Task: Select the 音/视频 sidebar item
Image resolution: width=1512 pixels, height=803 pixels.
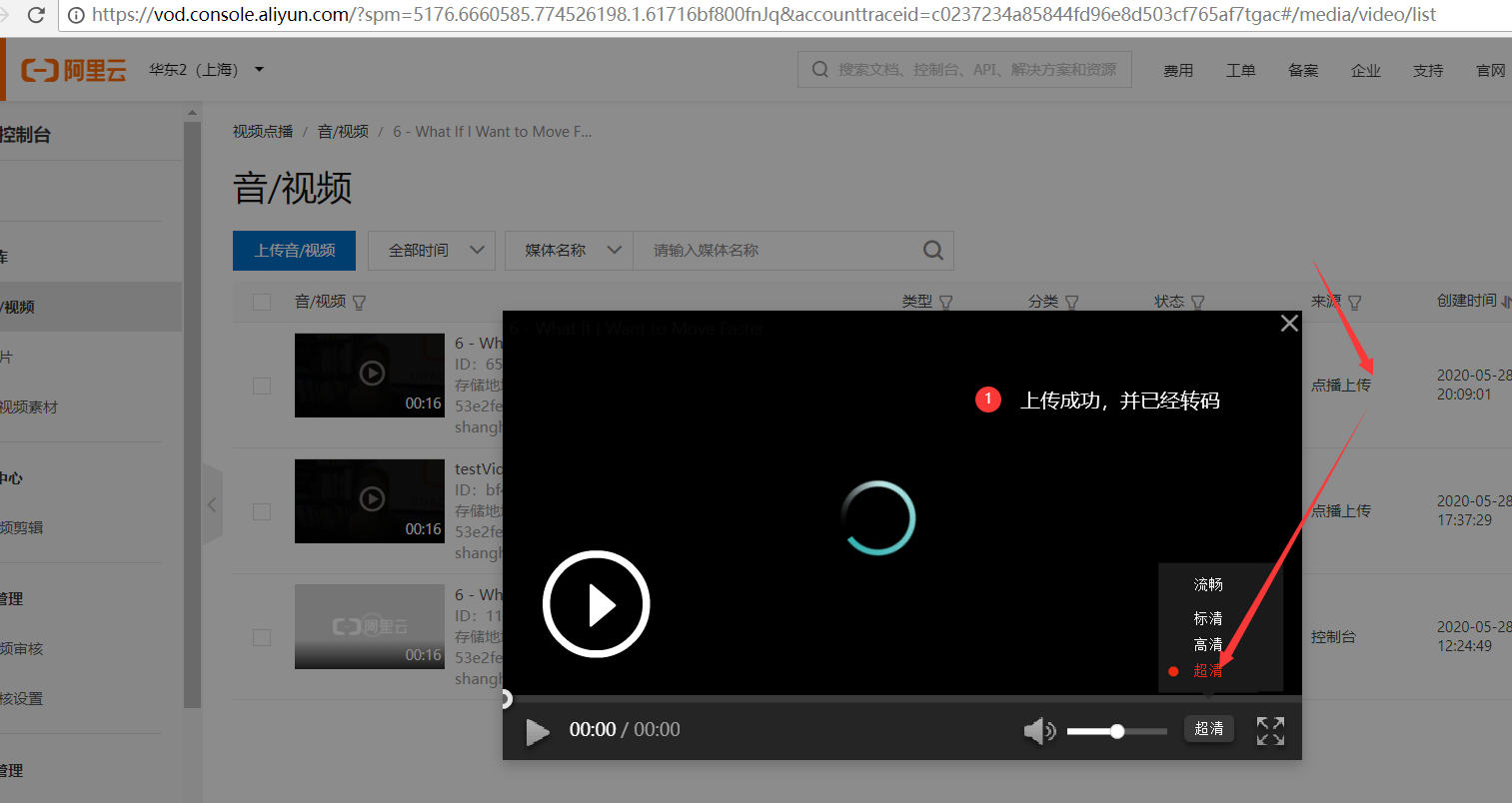Action: click(x=91, y=307)
